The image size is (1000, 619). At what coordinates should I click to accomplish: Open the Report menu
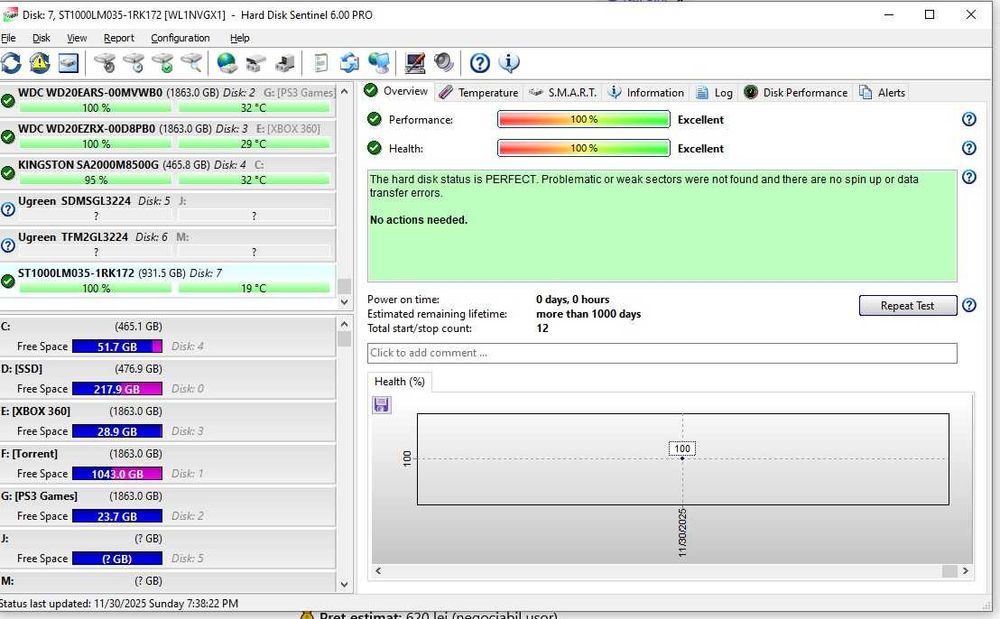[x=119, y=38]
